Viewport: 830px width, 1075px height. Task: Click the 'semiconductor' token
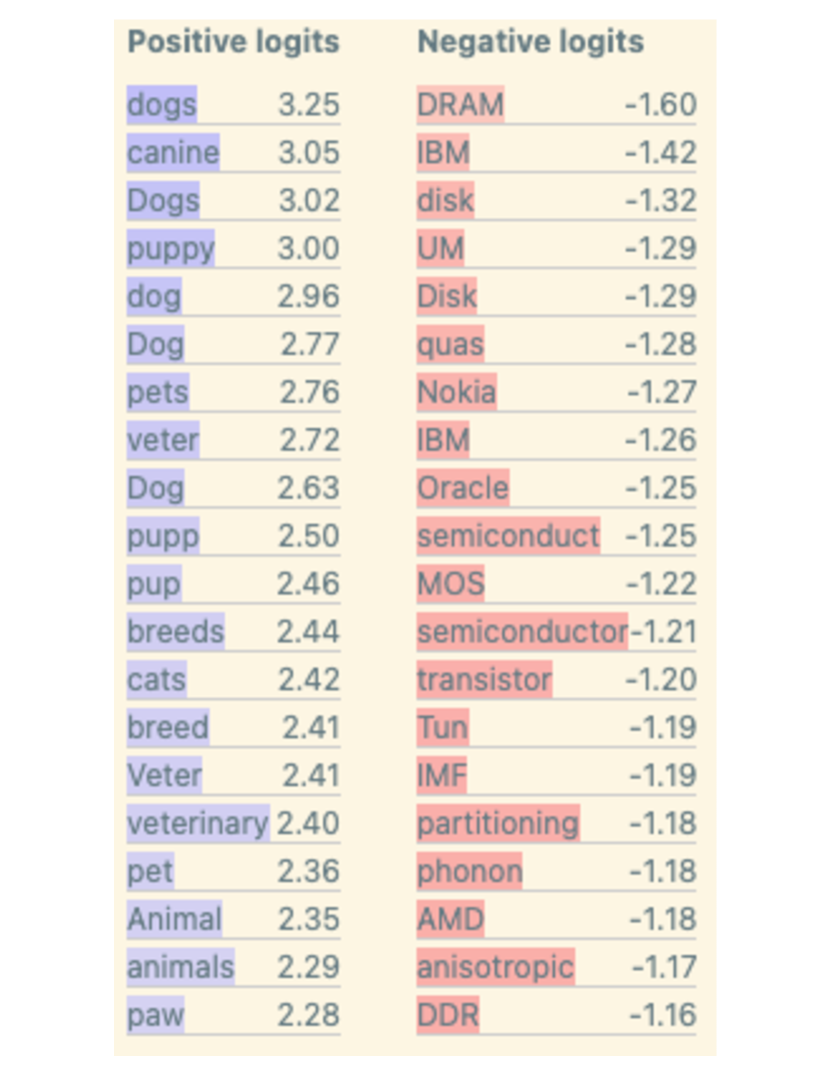coord(522,632)
